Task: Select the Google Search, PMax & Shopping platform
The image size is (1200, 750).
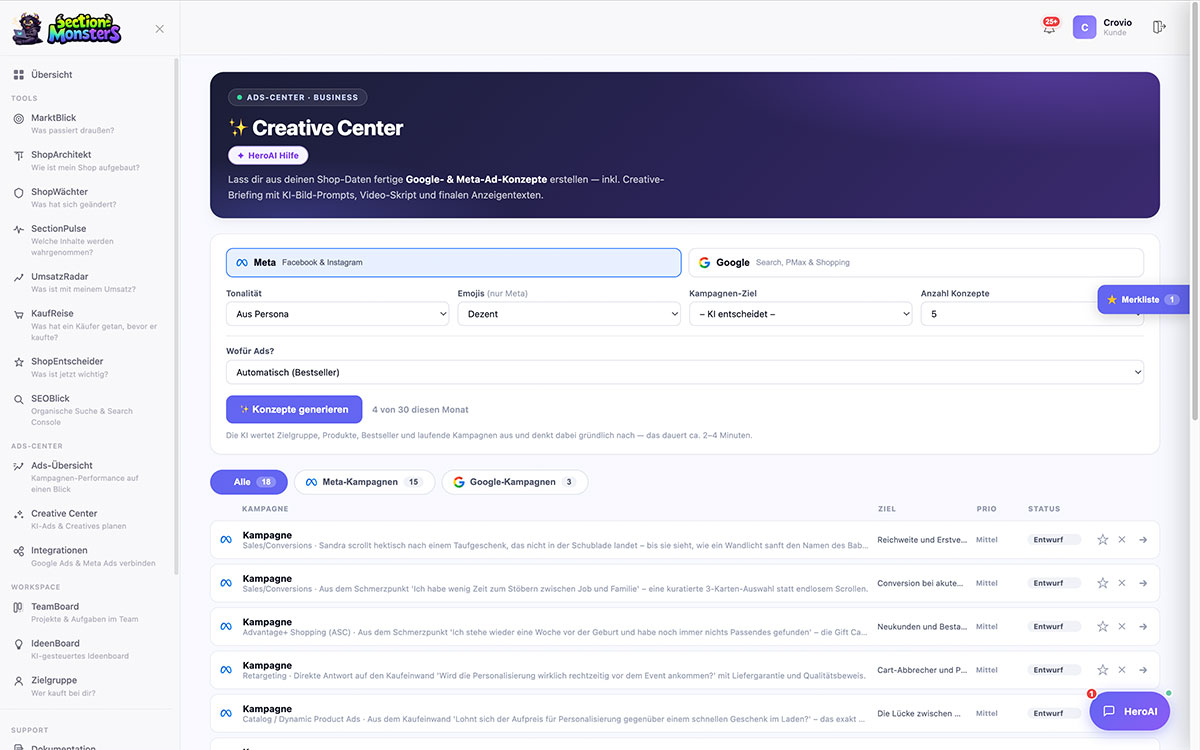Action: tap(916, 262)
